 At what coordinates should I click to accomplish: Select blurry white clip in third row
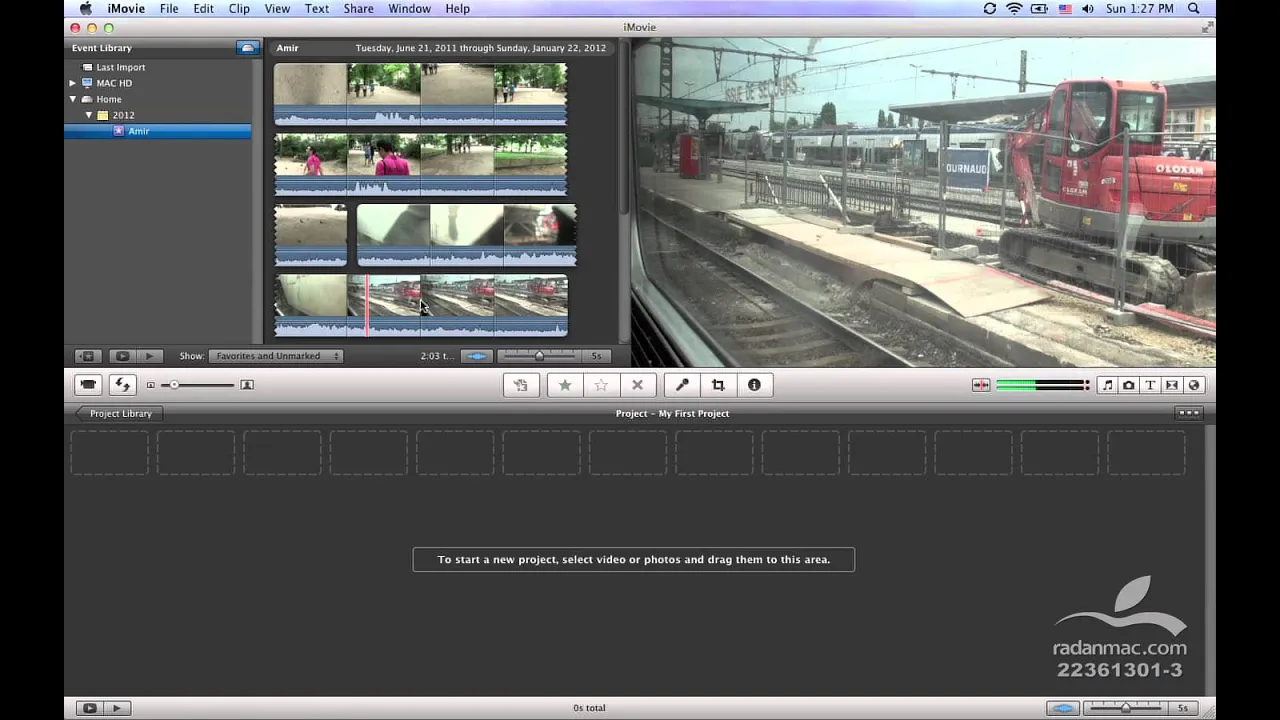(466, 235)
